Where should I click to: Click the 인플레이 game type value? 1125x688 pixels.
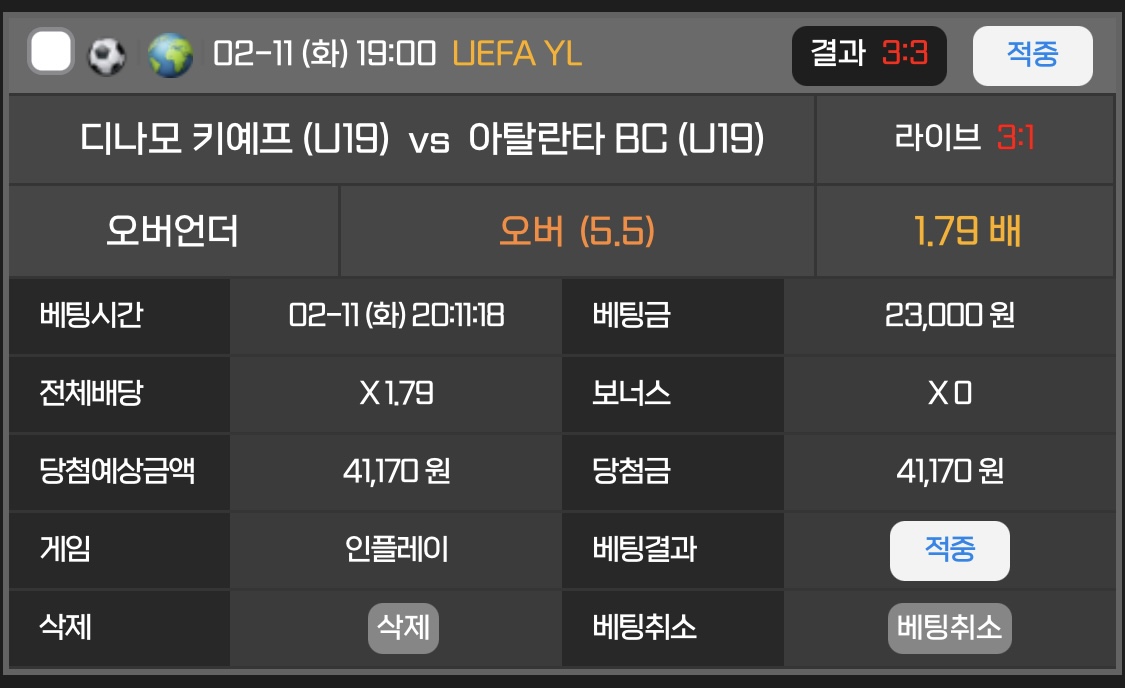(396, 549)
